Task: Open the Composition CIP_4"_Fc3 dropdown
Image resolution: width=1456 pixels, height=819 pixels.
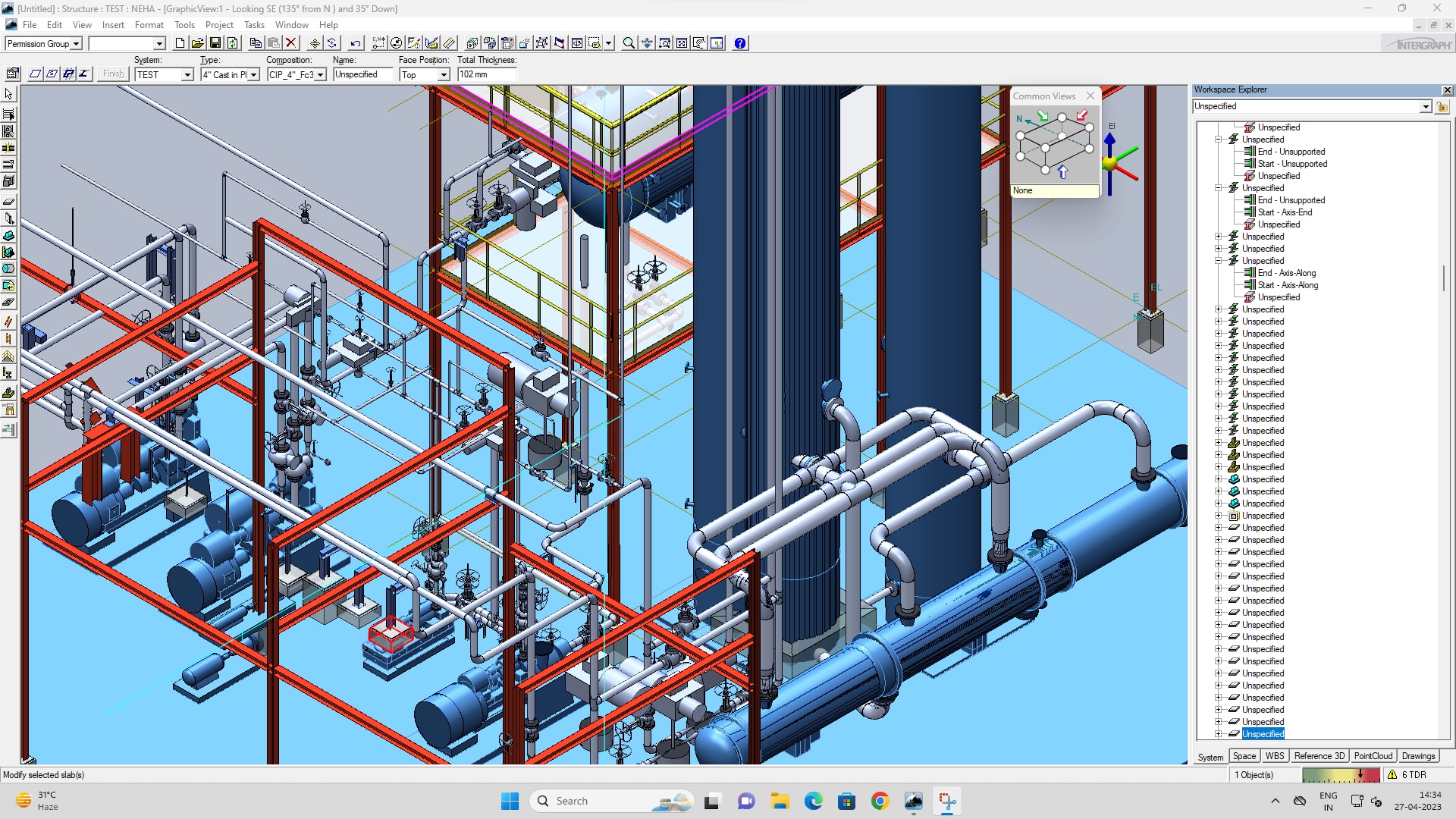Action: [x=321, y=74]
